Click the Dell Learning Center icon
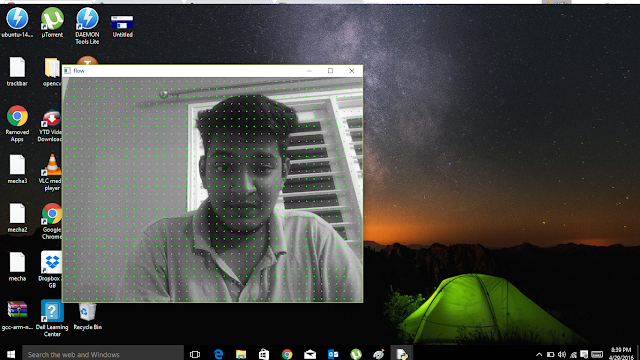 click(52, 318)
